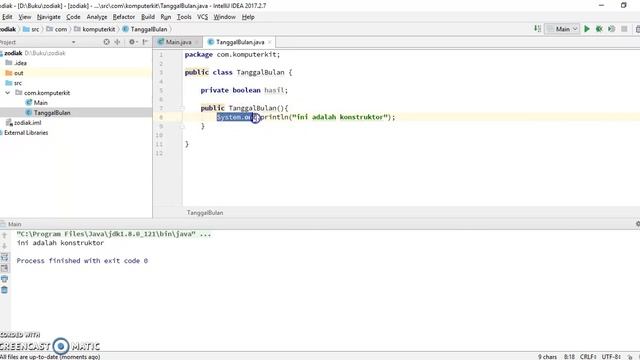The width and height of the screenshot is (640, 360).
Task: Open the Help menu
Action: click(248, 17)
